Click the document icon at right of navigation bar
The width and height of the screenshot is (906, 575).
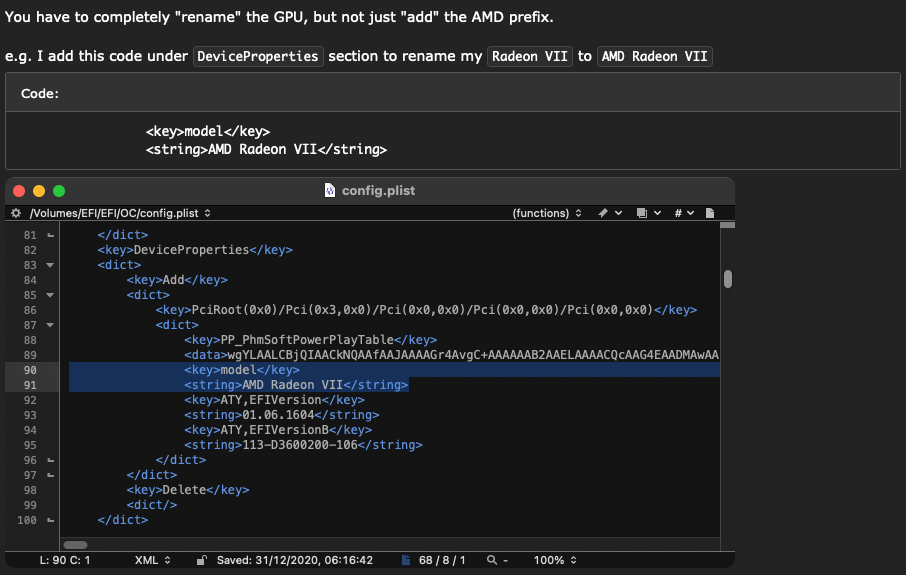pyautogui.click(x=710, y=213)
